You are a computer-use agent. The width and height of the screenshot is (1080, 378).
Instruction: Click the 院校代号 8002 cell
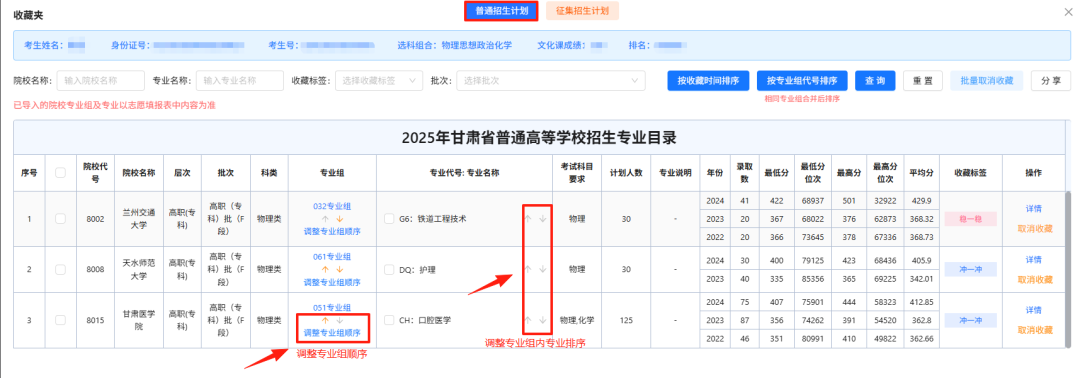click(95, 218)
